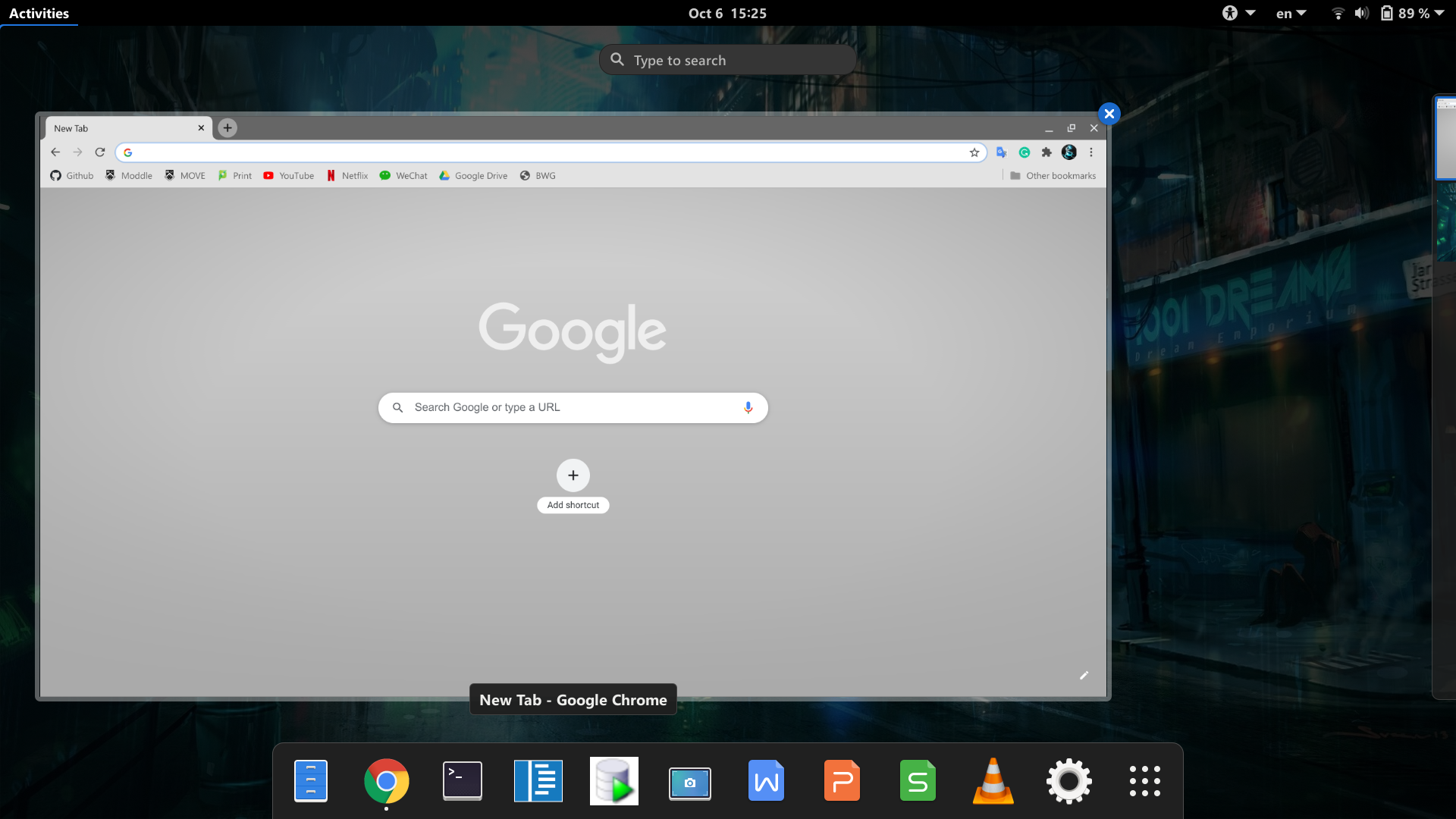Image resolution: width=1456 pixels, height=819 pixels.
Task: Open the blue text editor dock icon
Action: (538, 781)
